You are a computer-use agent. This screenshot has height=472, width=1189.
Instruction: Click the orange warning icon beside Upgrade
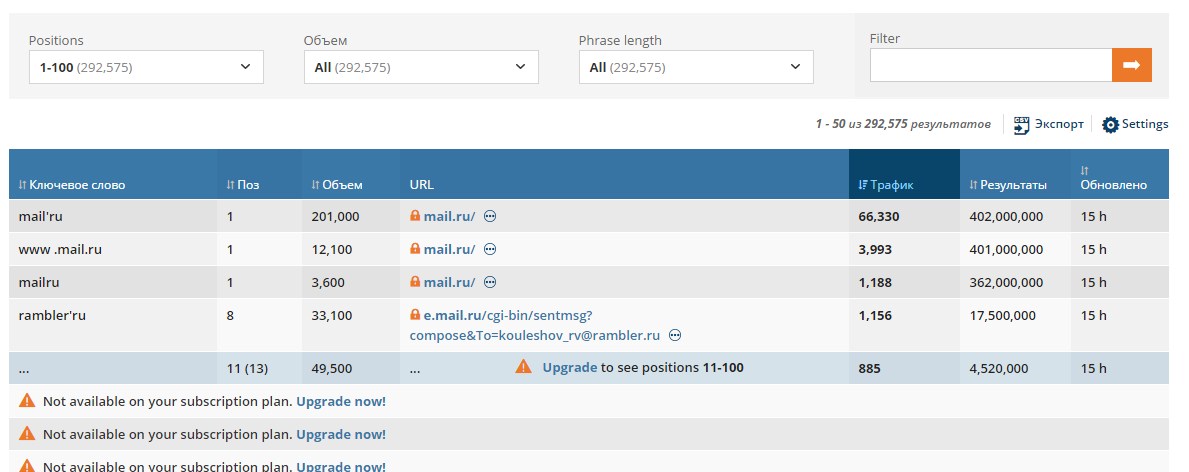click(524, 367)
